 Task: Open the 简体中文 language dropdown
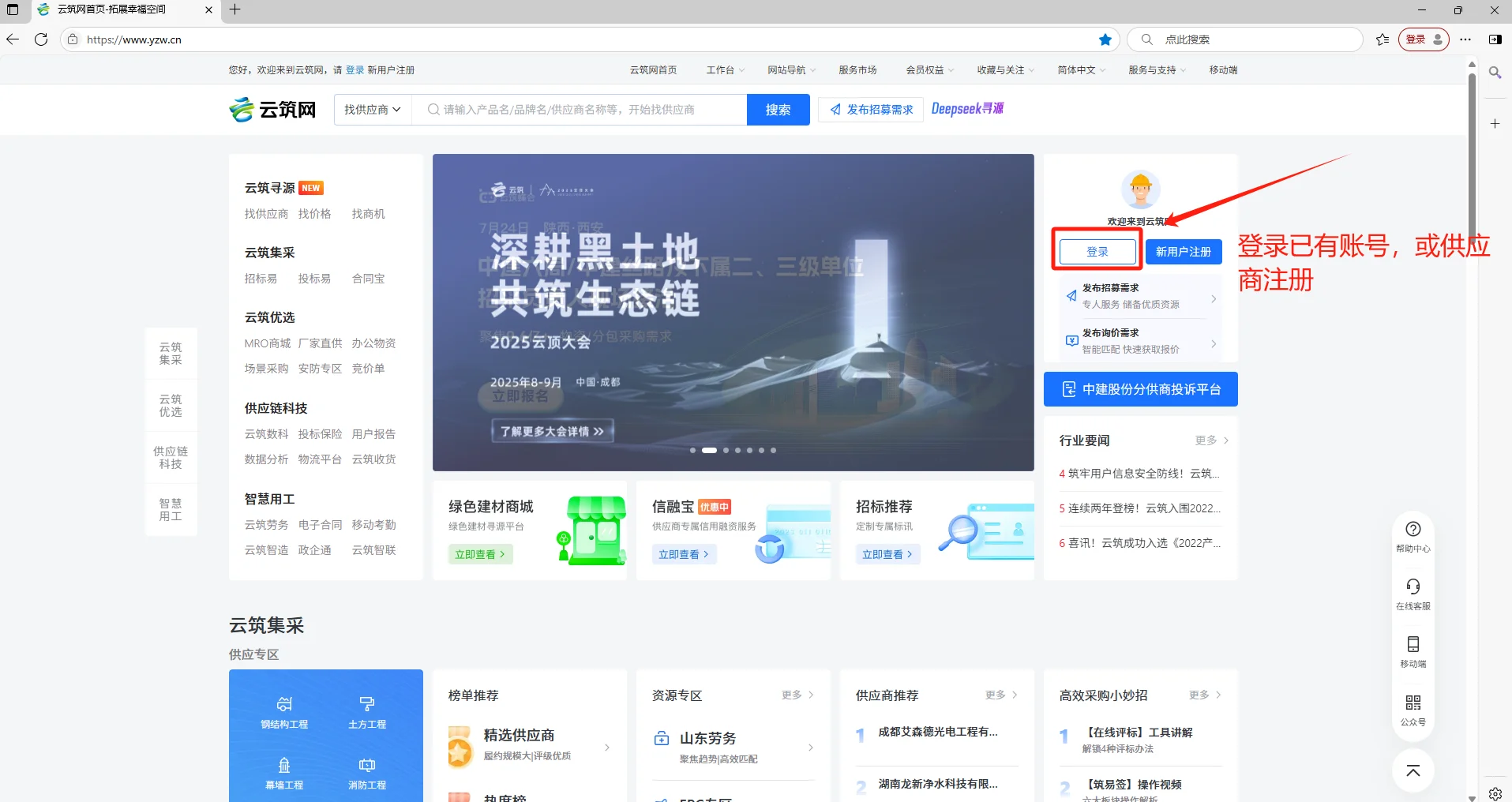tap(1079, 69)
